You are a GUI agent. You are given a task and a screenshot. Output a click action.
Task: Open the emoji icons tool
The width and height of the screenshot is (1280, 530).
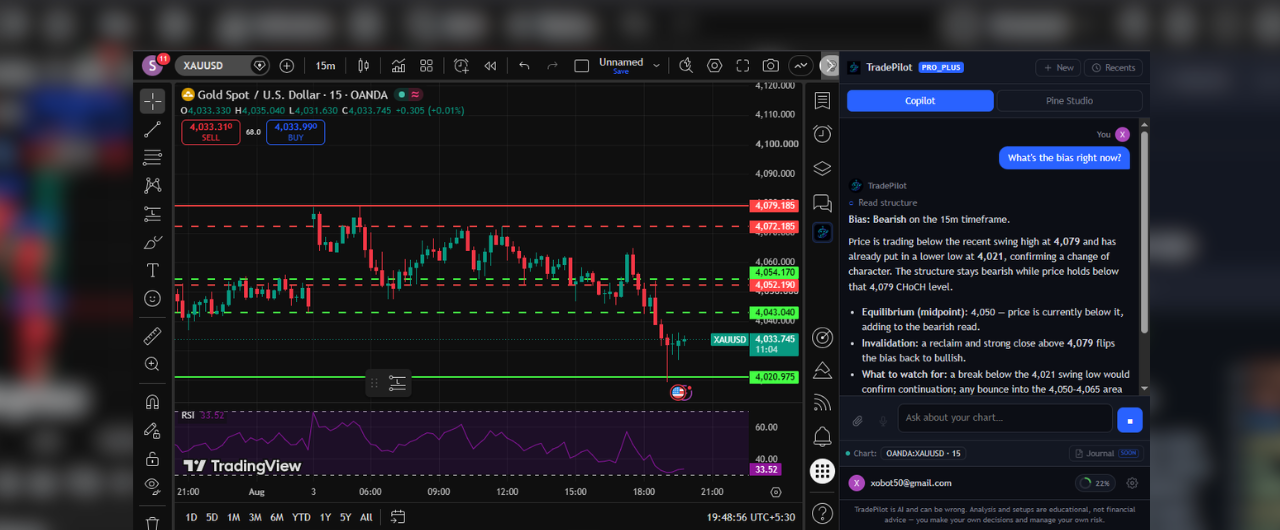(152, 298)
